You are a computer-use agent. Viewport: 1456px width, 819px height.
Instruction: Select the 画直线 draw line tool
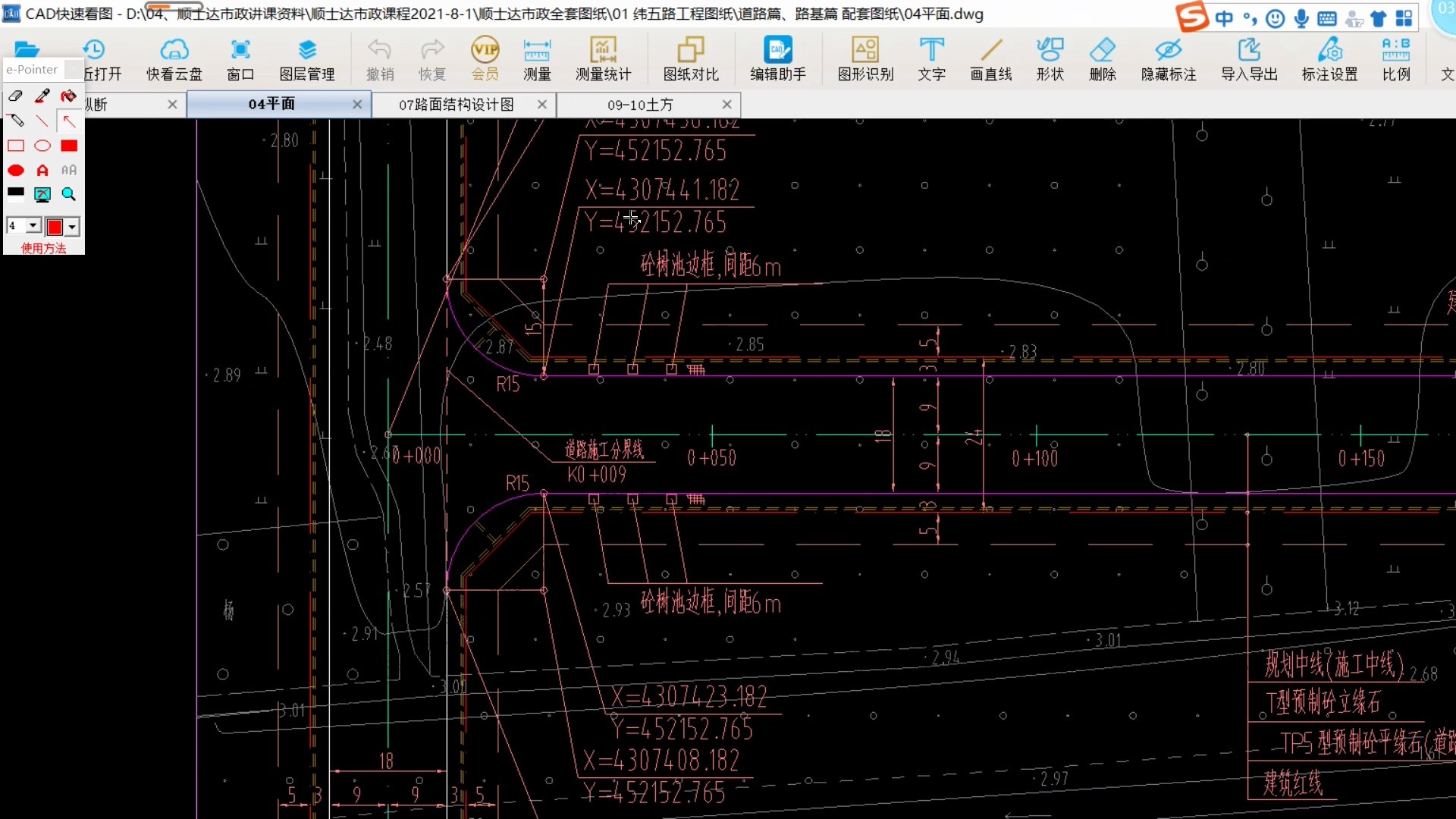991,59
